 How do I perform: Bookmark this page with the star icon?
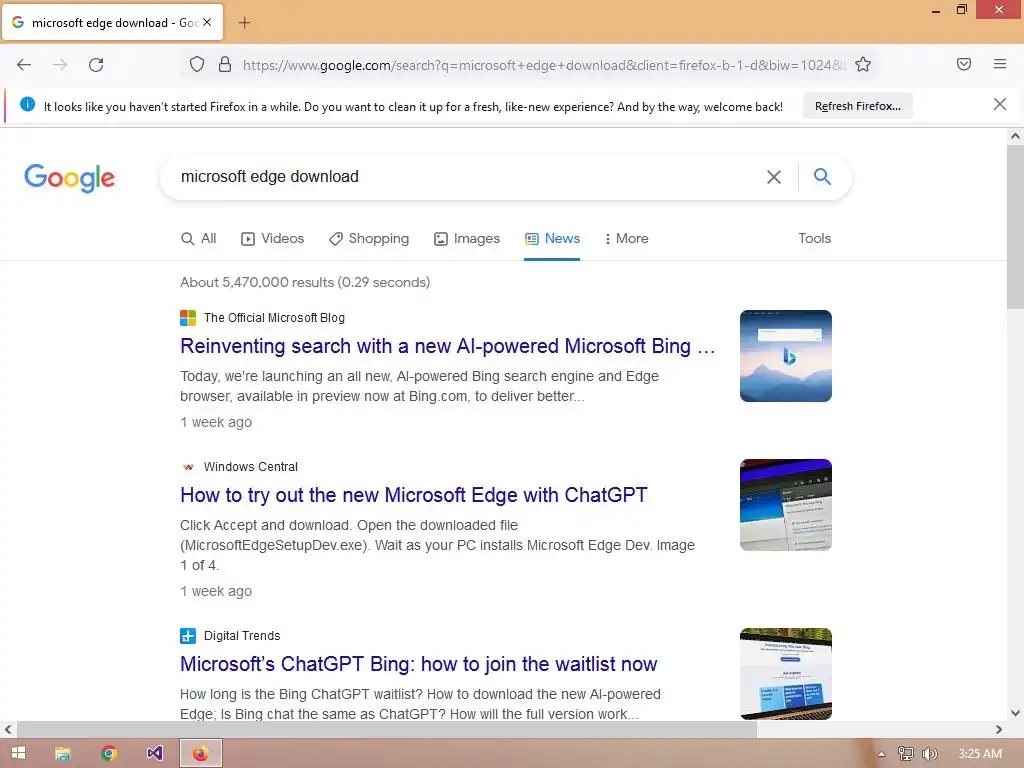click(863, 65)
